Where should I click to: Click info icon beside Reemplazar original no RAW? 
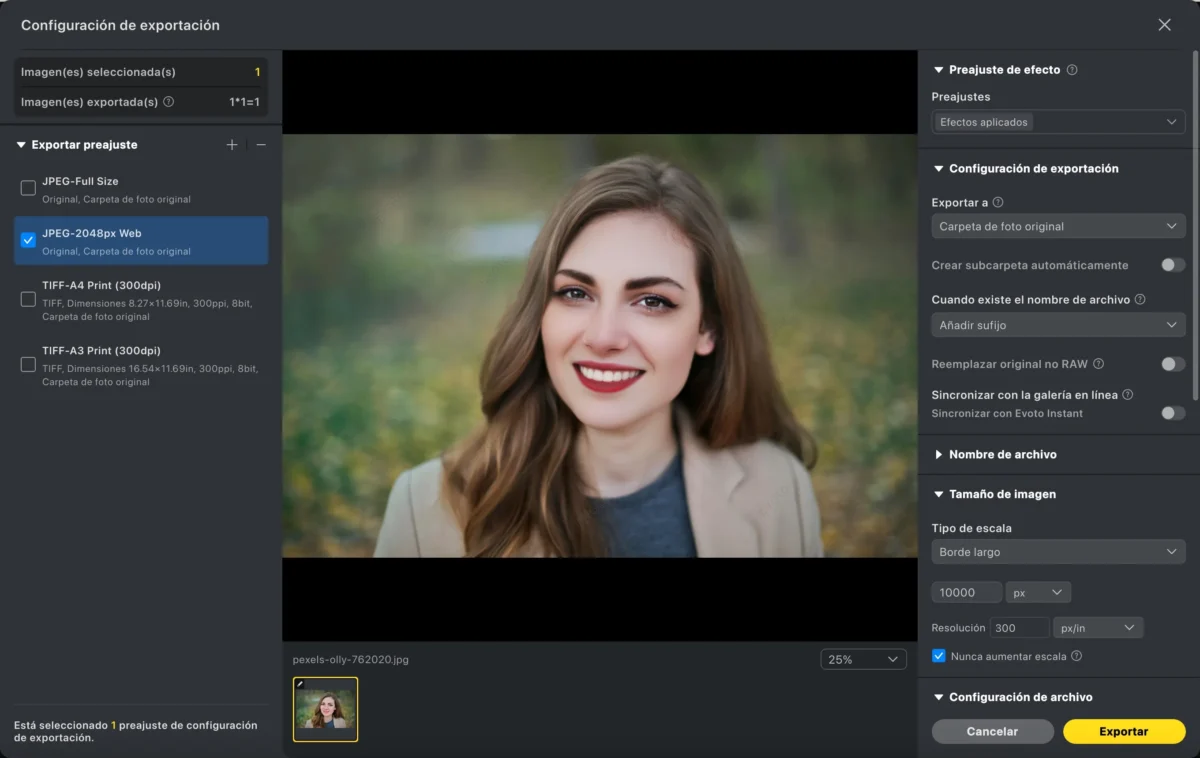[1098, 364]
